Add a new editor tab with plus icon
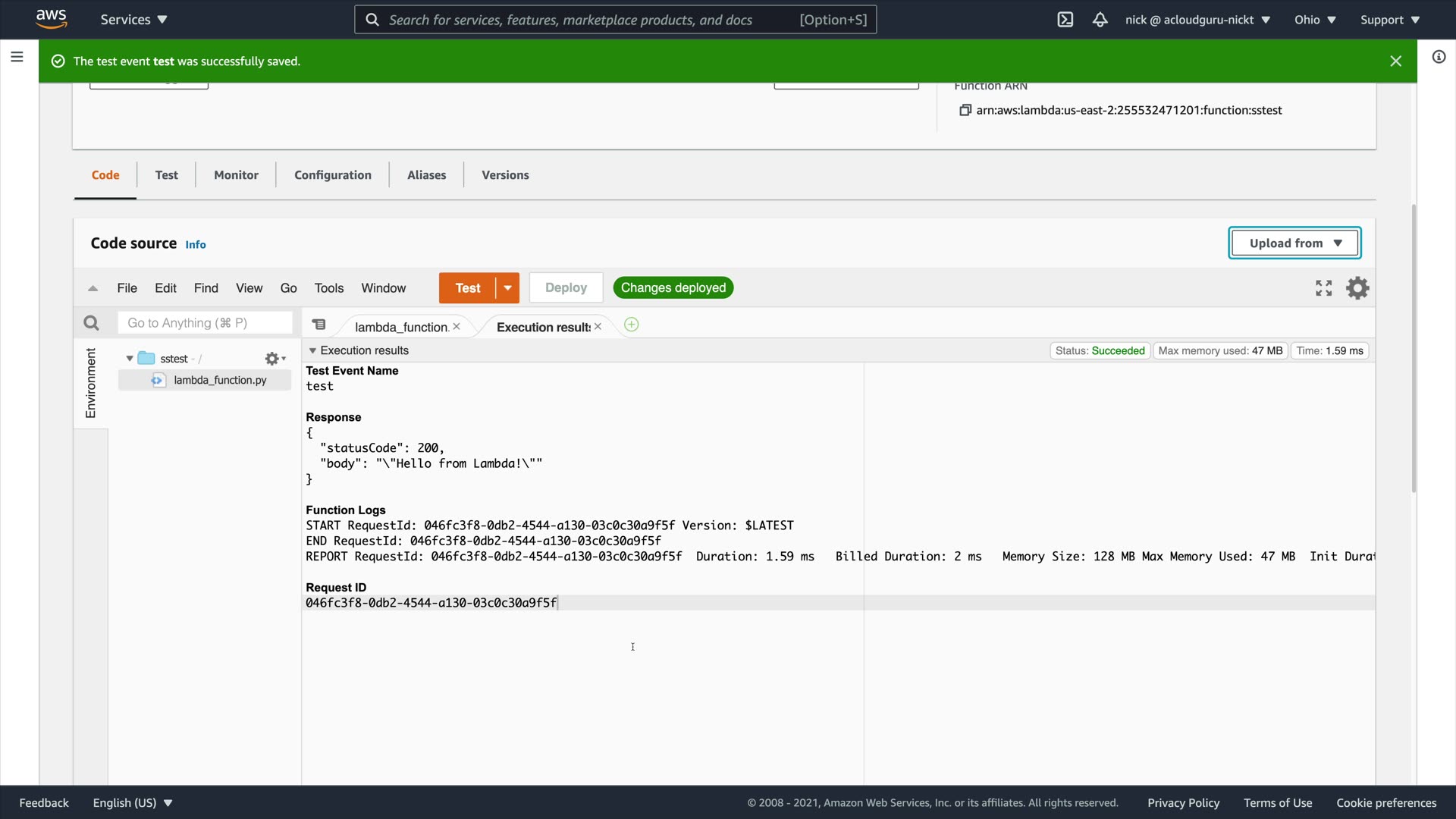 (x=631, y=325)
